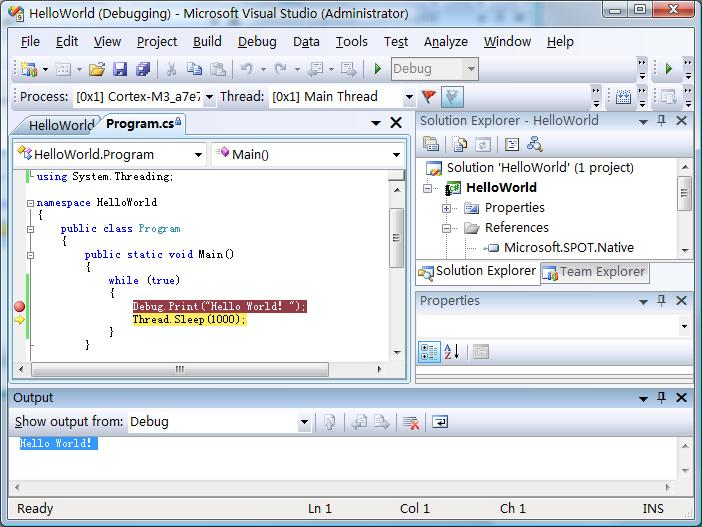Click View Code icon in Solution Explorer
702x527 pixels.
coord(512,144)
